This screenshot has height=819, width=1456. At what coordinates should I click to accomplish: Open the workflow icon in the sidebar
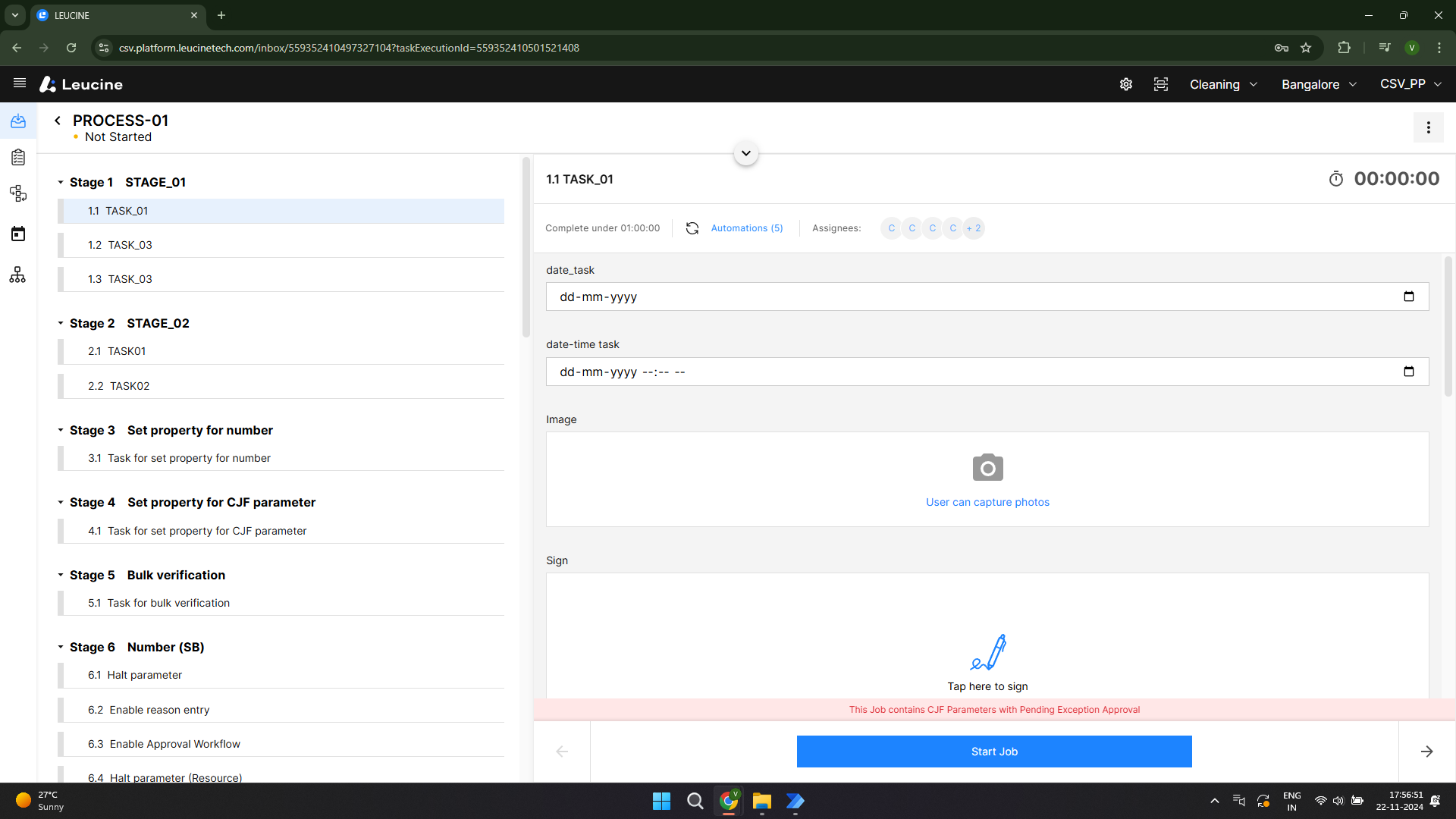pos(17,193)
